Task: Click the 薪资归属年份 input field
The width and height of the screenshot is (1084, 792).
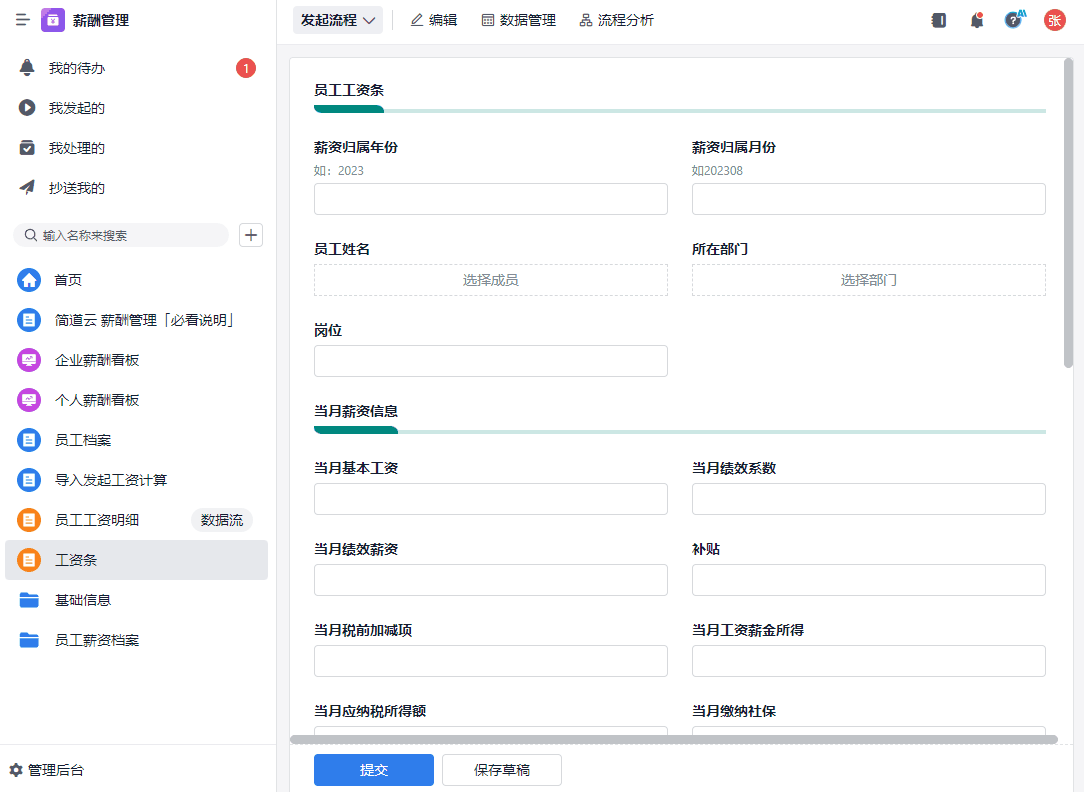Action: 490,199
